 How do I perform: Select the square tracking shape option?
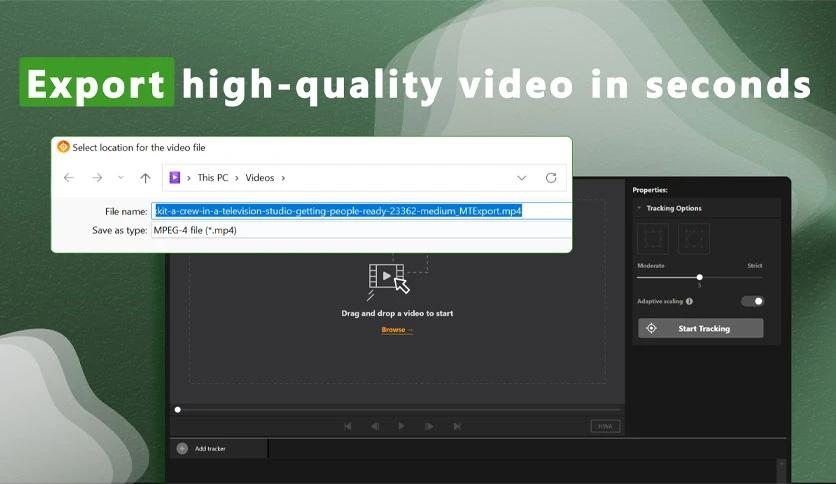click(x=653, y=239)
